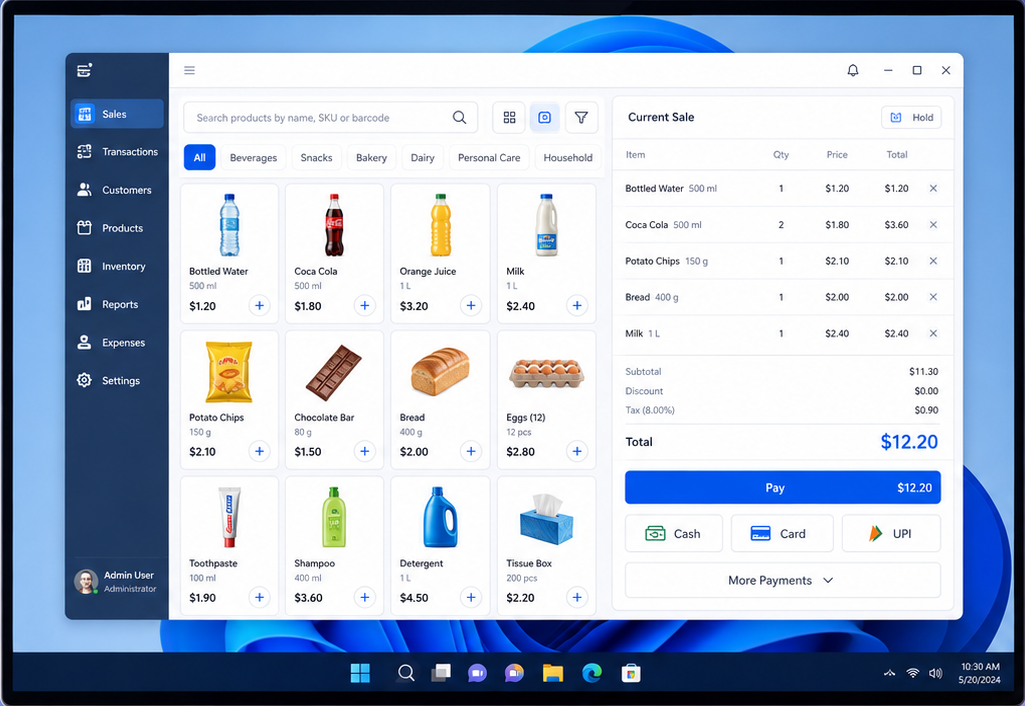
Task: Click the taskbar volume icon
Action: click(x=935, y=673)
